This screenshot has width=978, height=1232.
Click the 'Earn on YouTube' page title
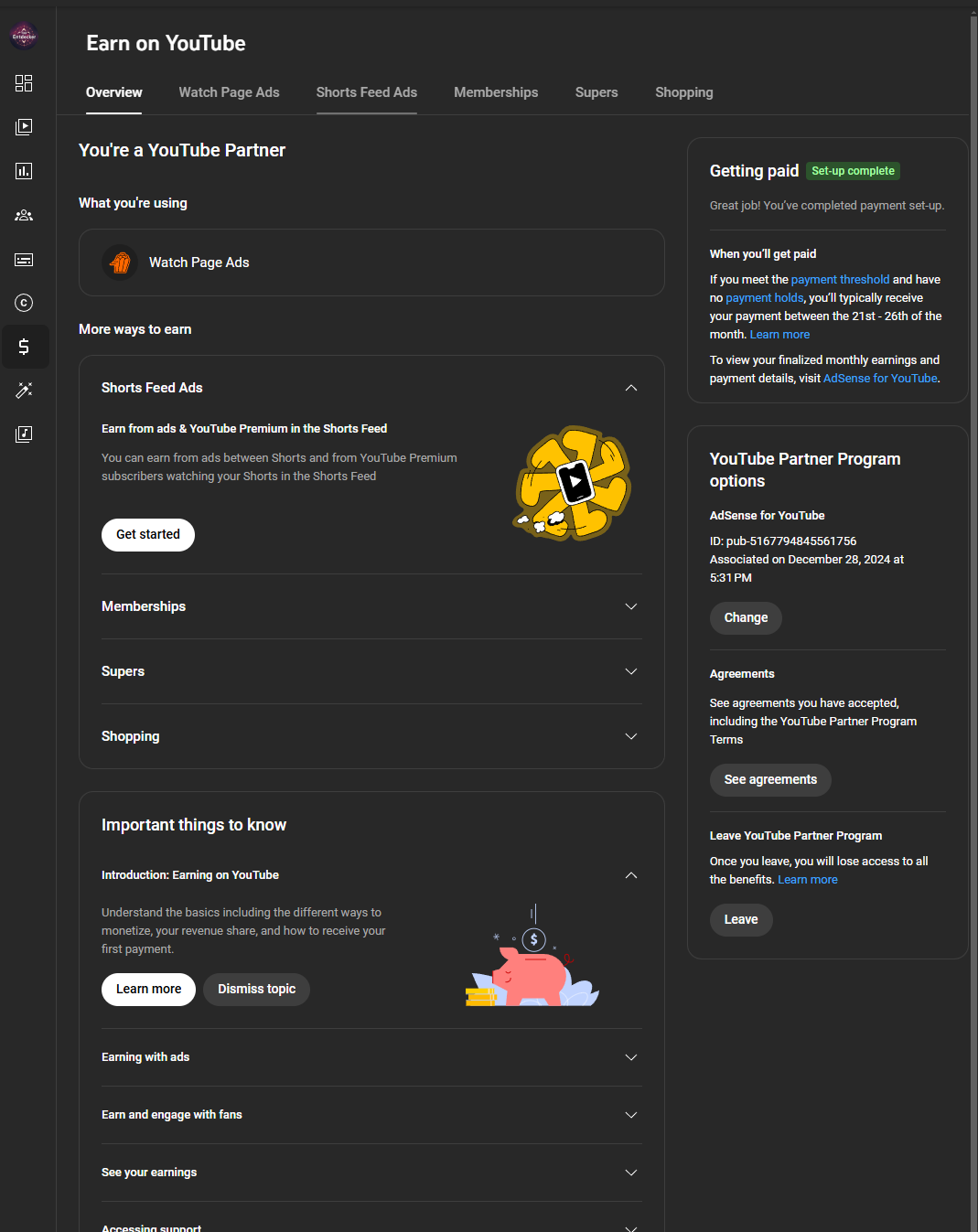coord(166,43)
